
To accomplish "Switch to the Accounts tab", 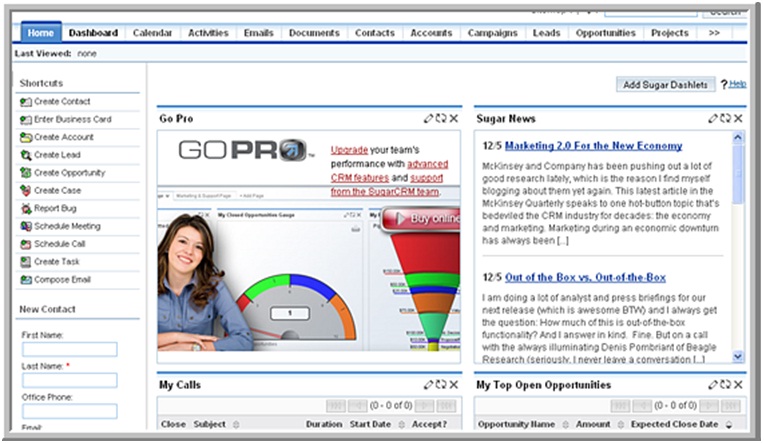I will pos(431,33).
